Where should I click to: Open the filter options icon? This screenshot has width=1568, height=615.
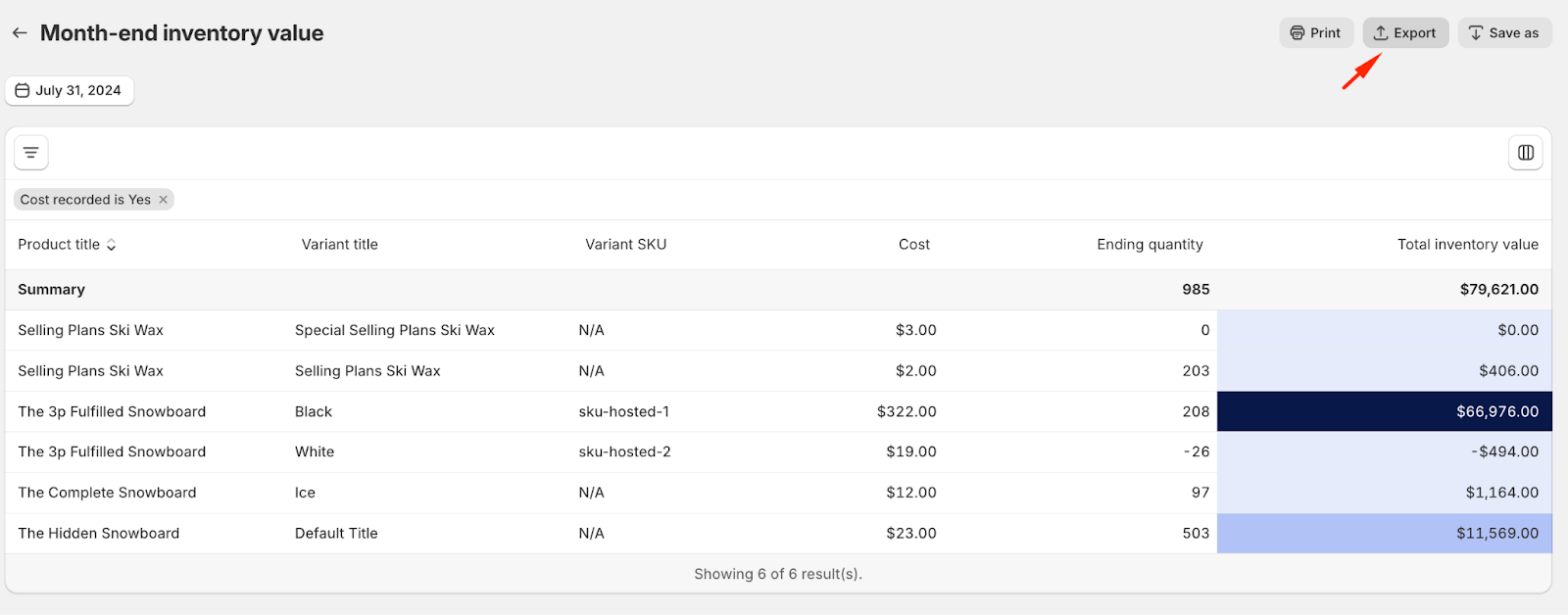pyautogui.click(x=31, y=153)
